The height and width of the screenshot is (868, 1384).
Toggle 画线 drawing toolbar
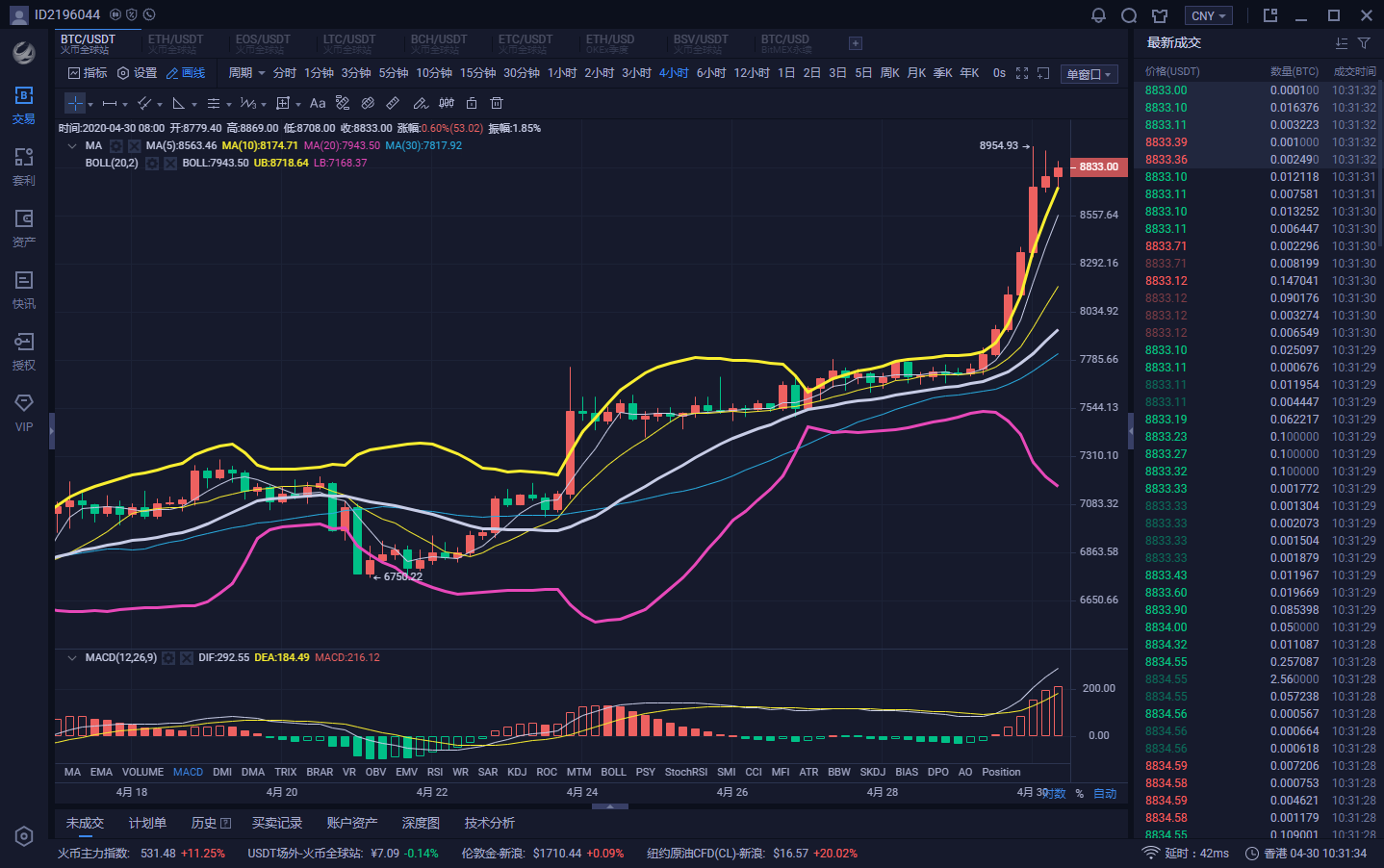tap(186, 73)
